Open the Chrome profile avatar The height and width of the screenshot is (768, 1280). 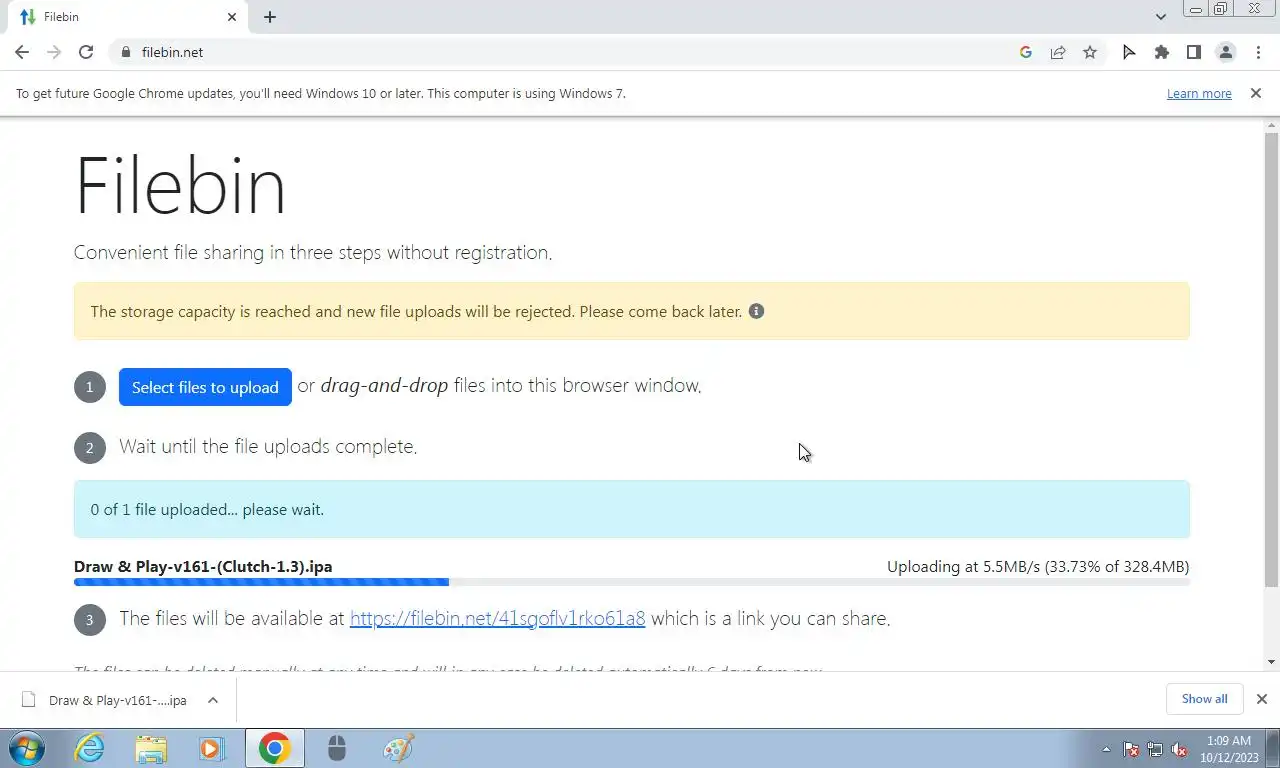(x=1225, y=52)
